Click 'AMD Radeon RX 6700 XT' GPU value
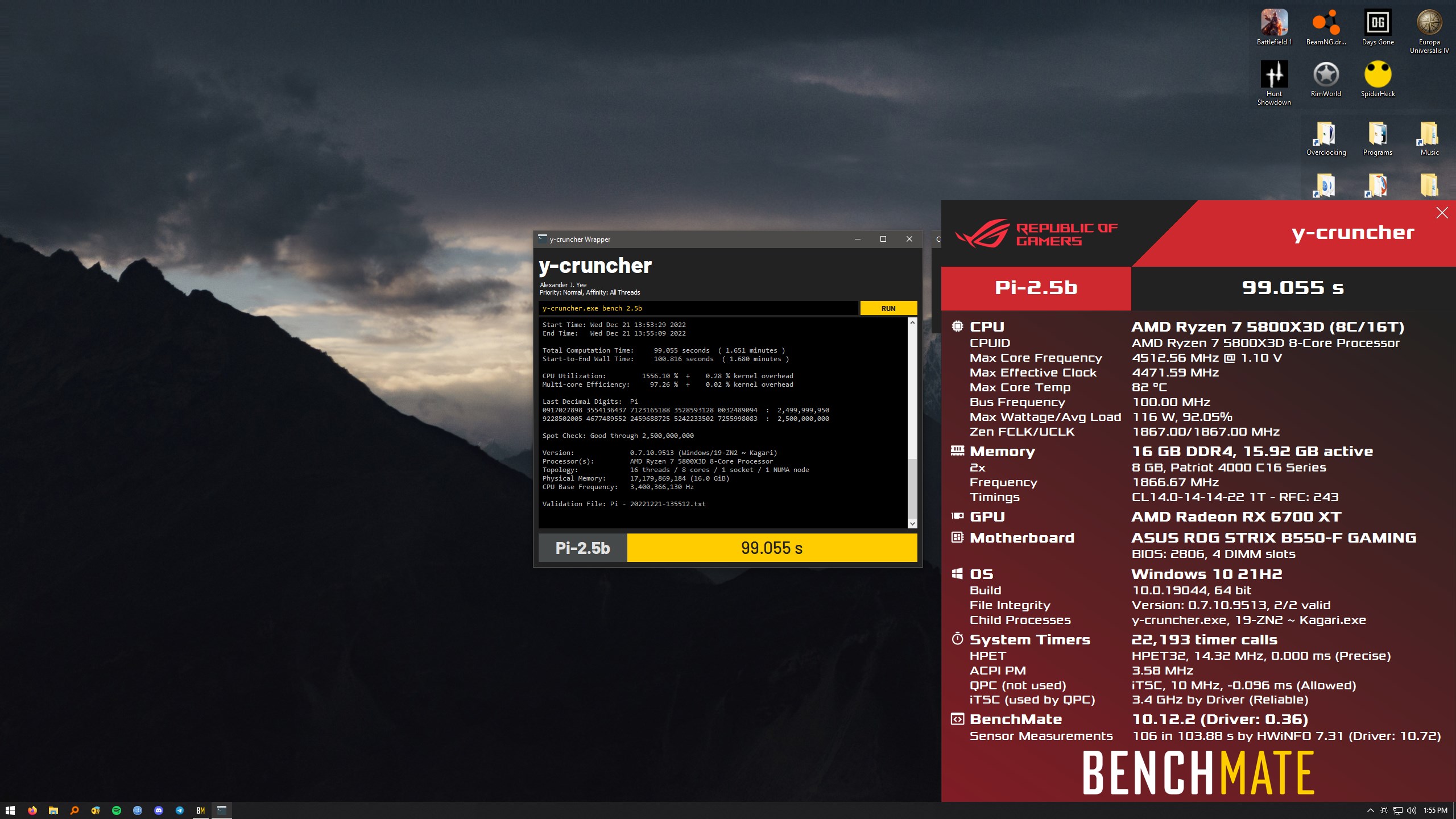The image size is (1456, 819). coord(1236,516)
